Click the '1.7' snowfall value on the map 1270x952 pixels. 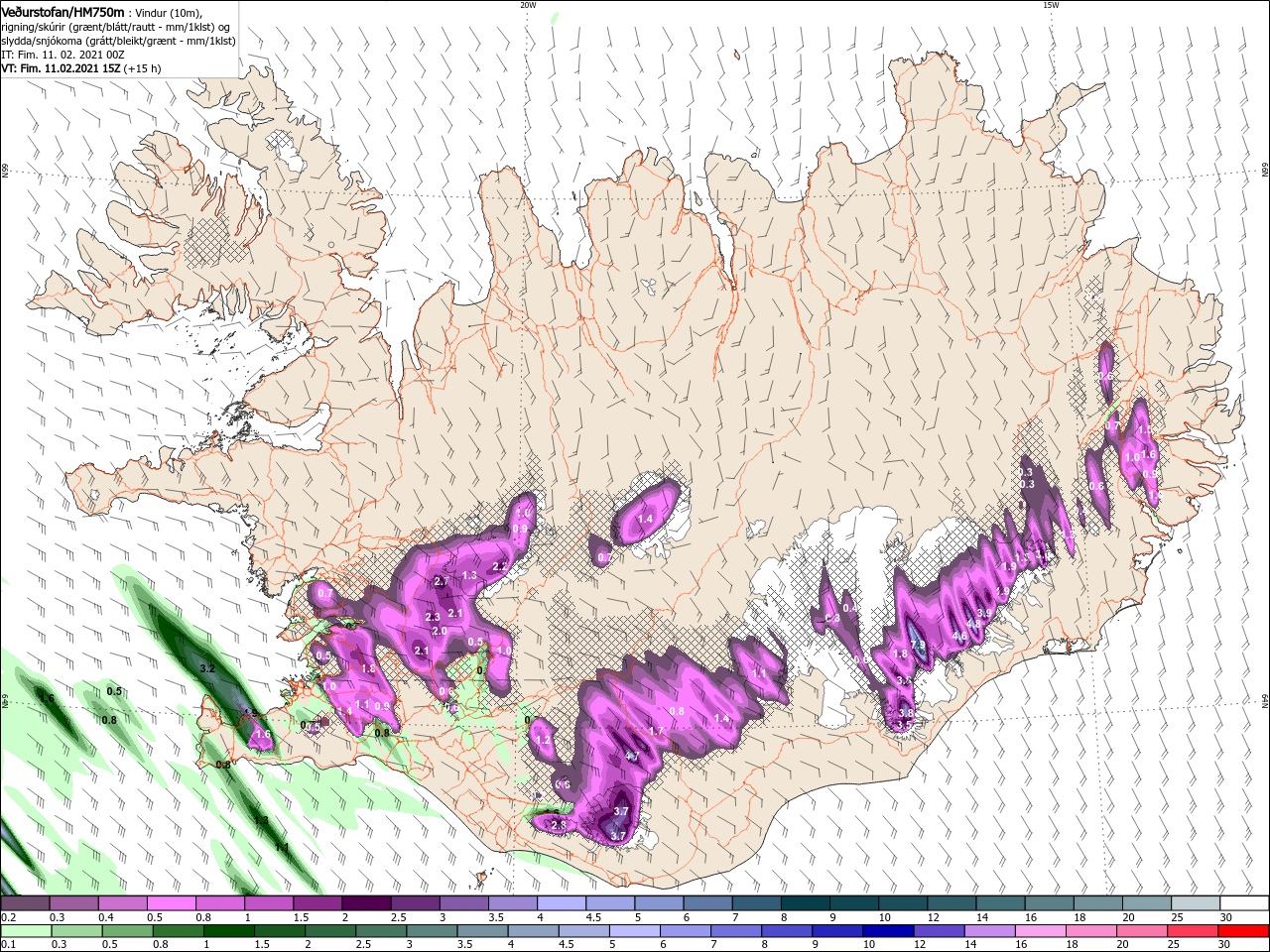coord(656,731)
